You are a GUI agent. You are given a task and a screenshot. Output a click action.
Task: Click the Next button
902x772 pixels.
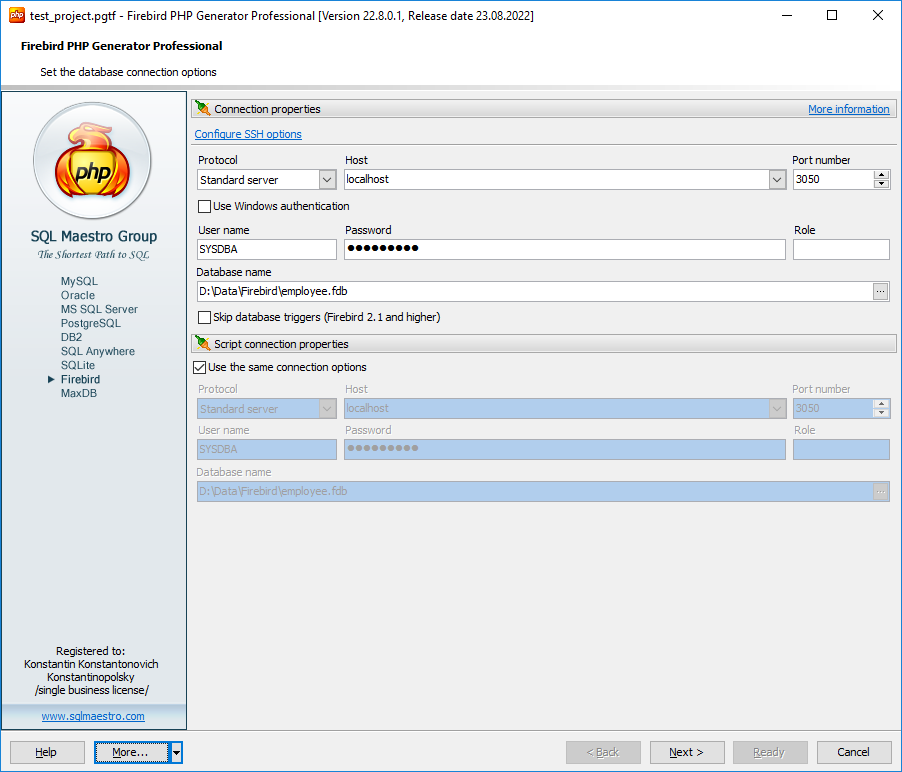[x=687, y=752]
